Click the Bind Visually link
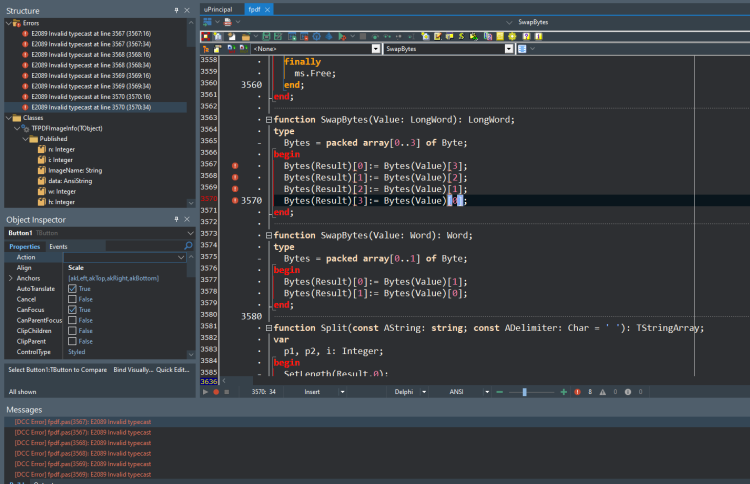Image resolution: width=750 pixels, height=484 pixels. [133, 370]
